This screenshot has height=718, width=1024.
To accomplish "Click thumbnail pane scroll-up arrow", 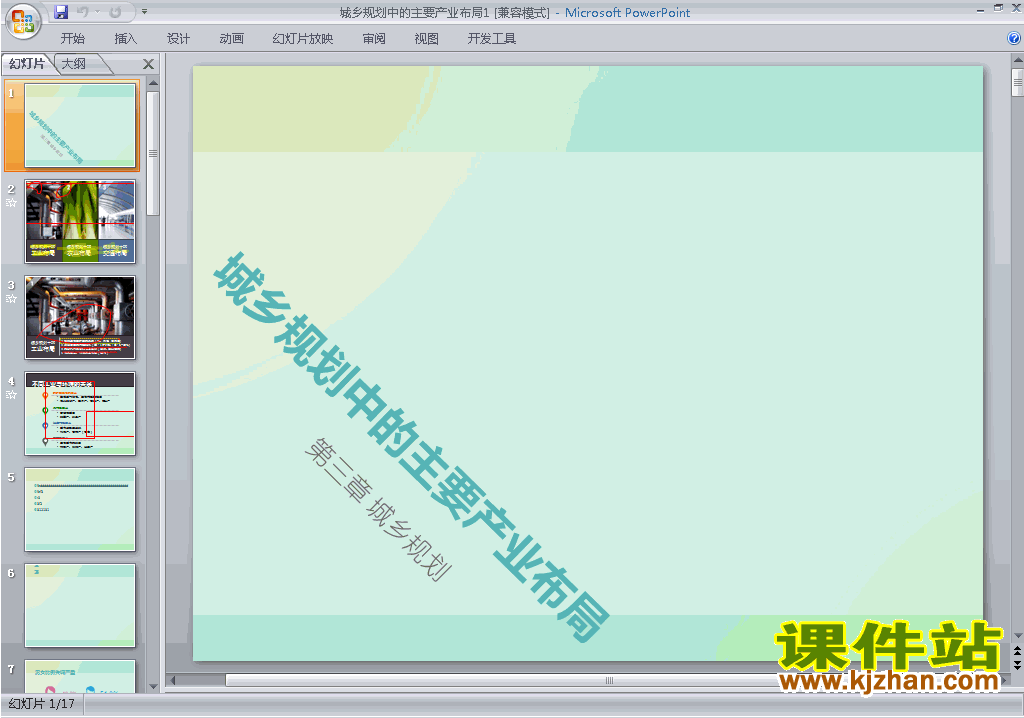I will (x=153, y=83).
